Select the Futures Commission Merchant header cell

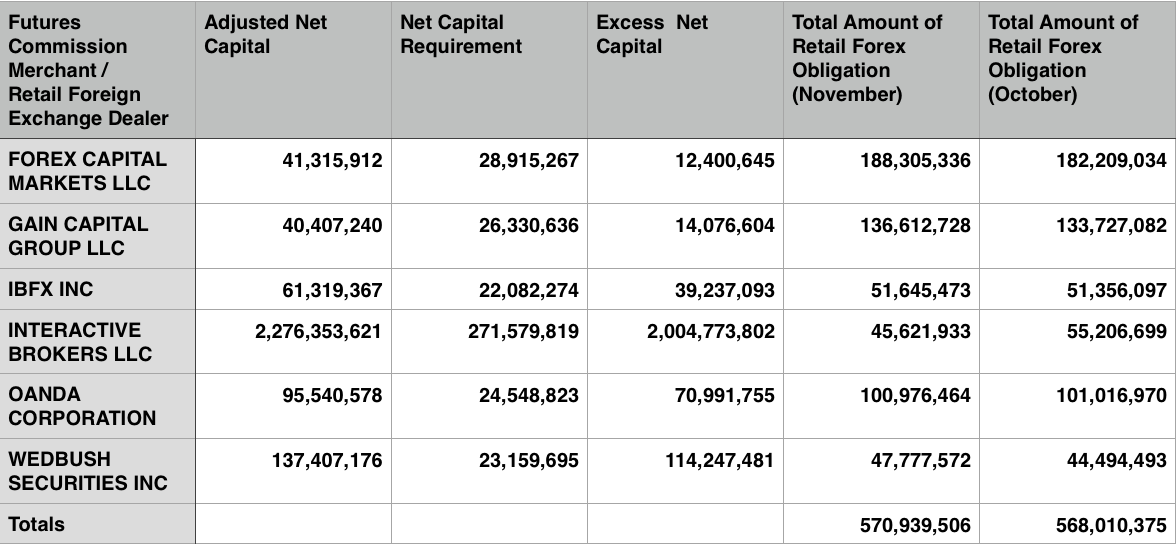(x=88, y=70)
